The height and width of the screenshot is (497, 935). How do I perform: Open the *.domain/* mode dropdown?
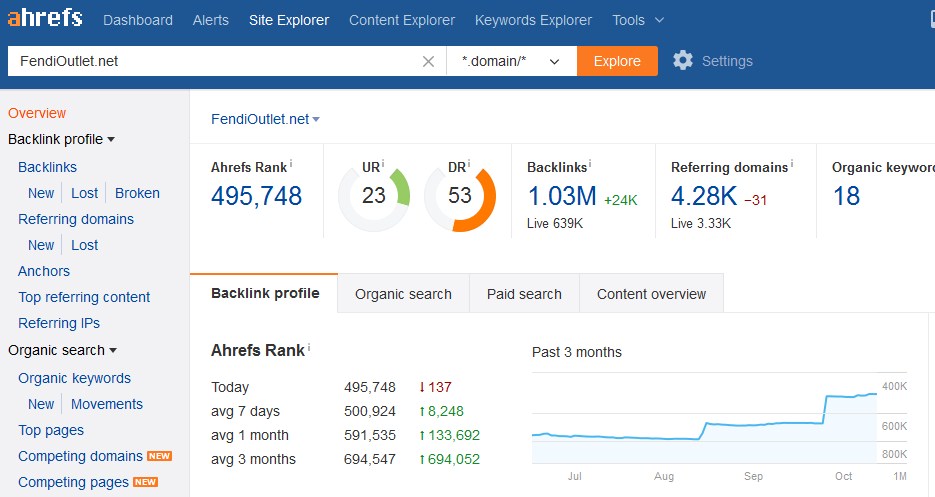(x=511, y=61)
